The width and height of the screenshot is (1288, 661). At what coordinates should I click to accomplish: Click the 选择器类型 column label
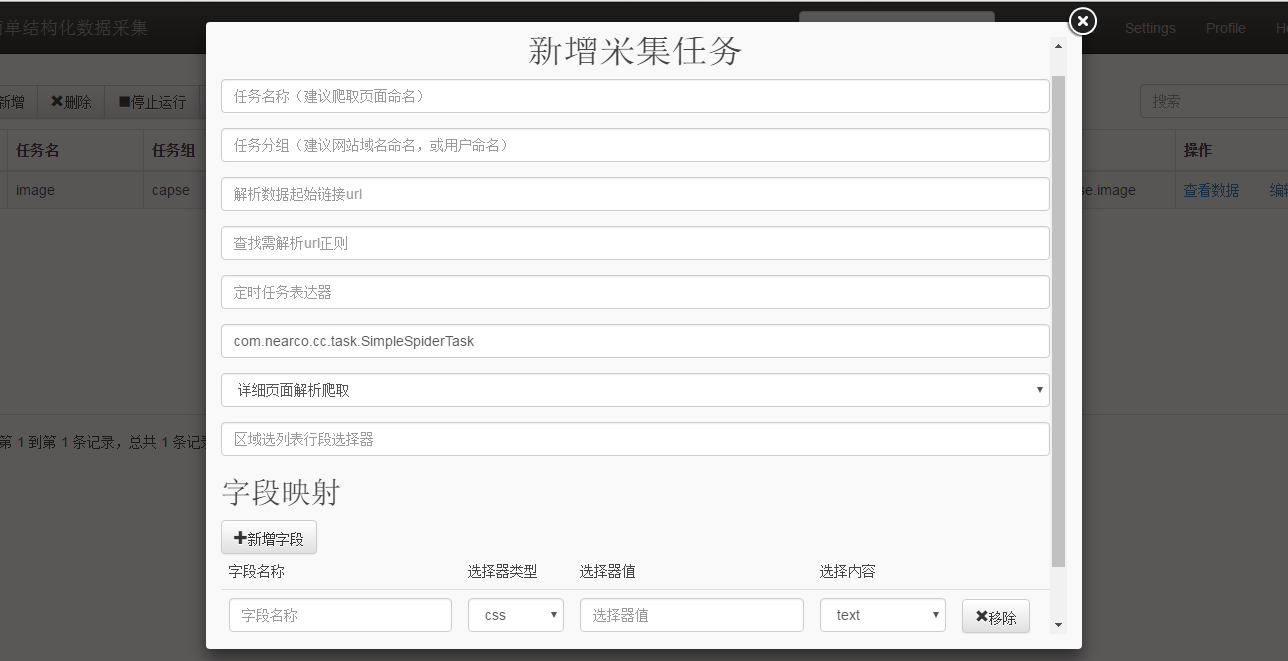502,571
